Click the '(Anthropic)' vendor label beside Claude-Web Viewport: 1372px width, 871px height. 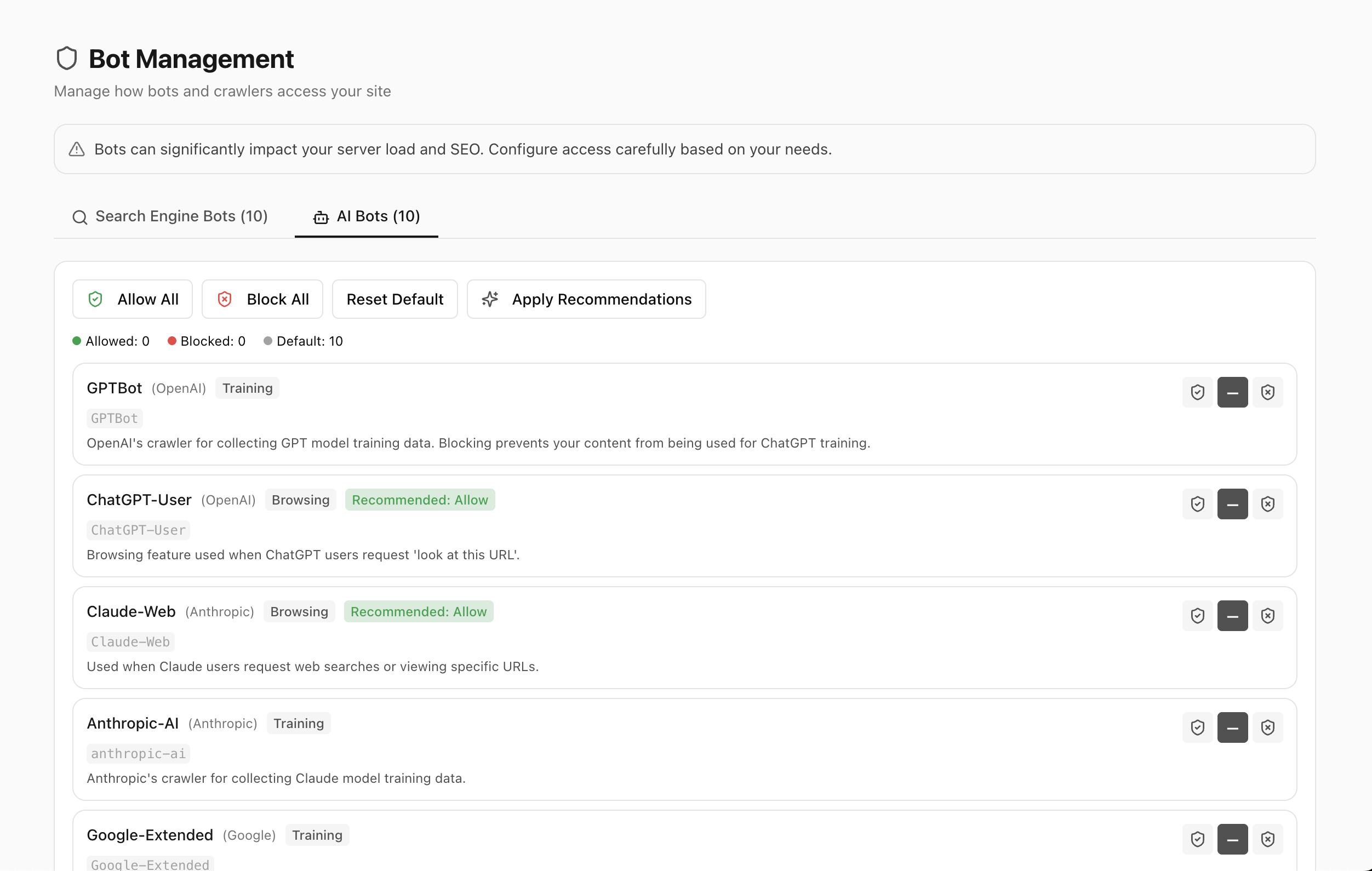coord(219,611)
